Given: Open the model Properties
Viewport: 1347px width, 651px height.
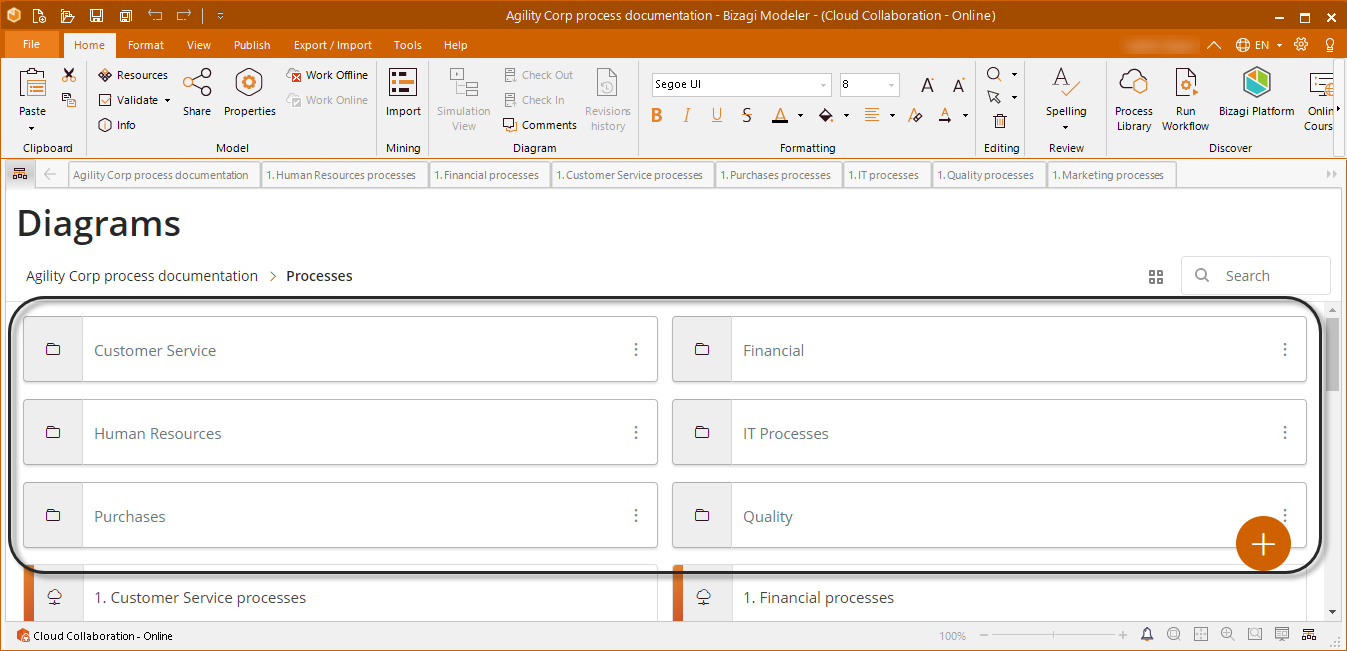Looking at the screenshot, I should coord(249,92).
